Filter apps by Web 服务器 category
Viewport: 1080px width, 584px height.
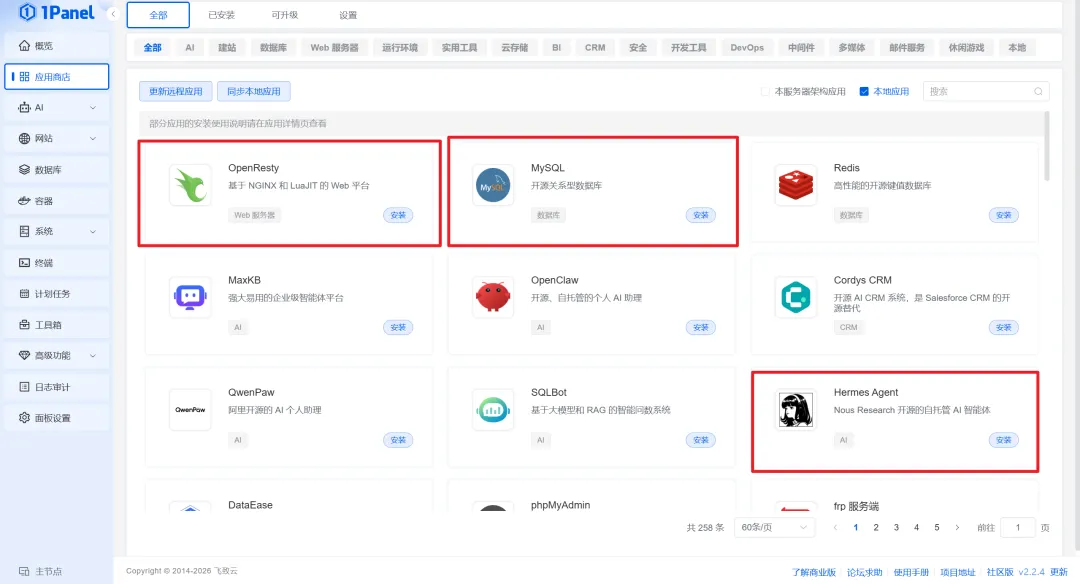334,48
